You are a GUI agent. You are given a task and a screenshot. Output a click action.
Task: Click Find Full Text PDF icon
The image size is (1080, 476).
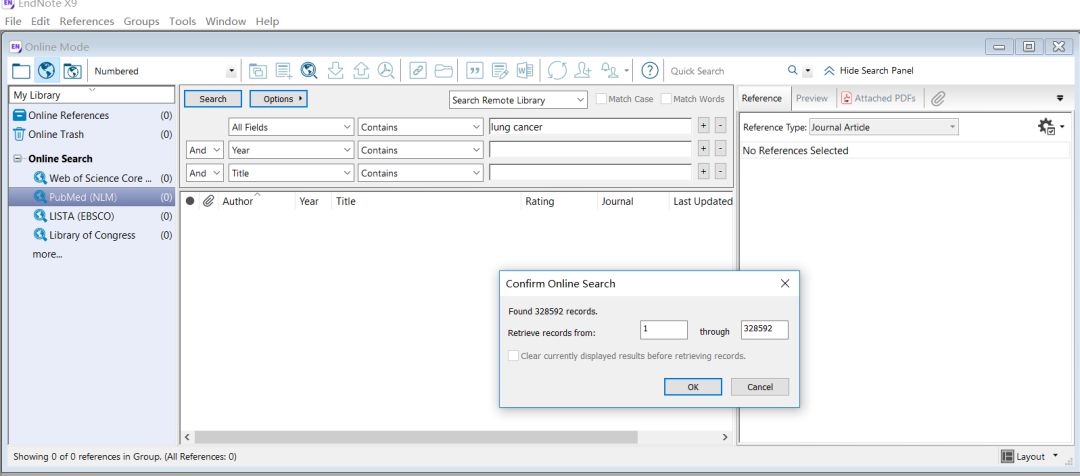coord(386,70)
